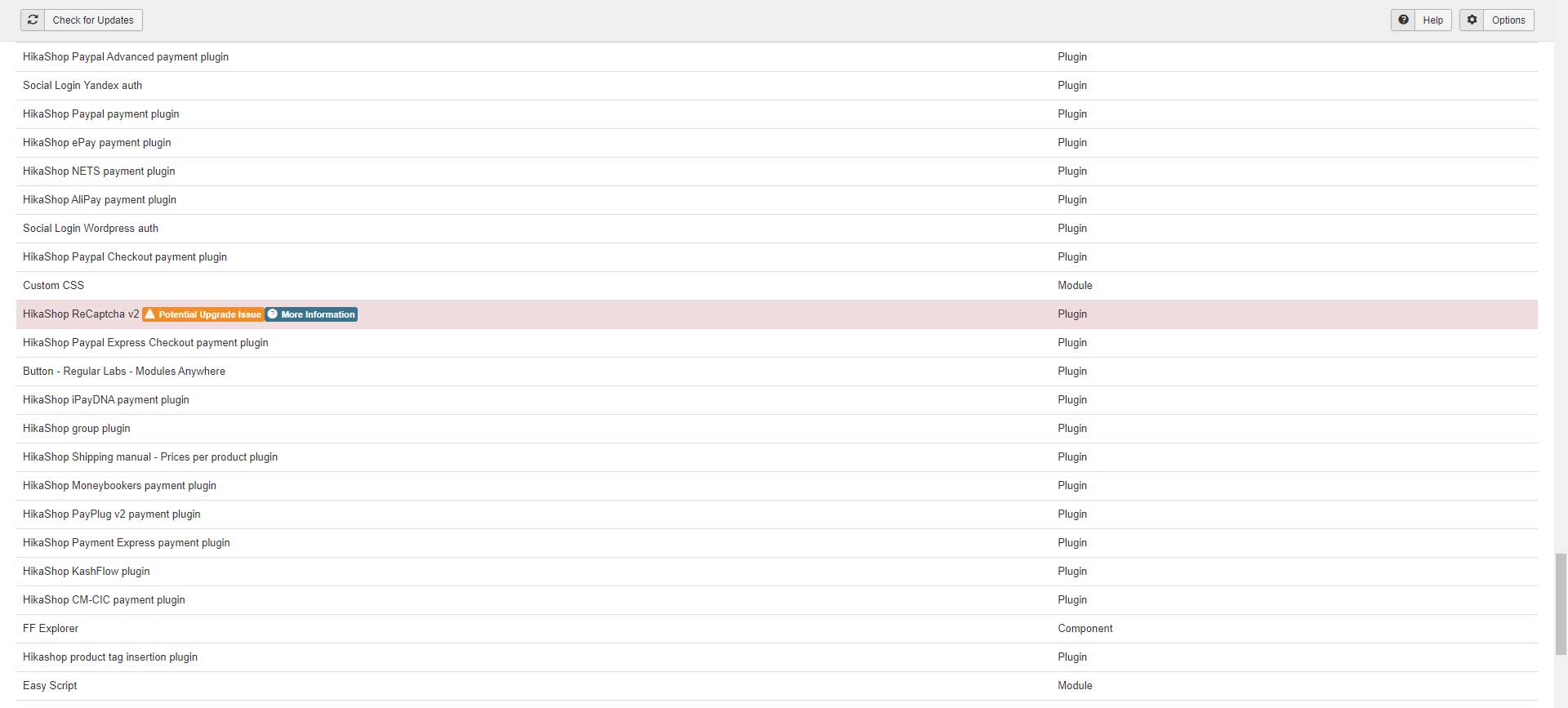
Task: Click HikaShop Paypal payment plugin name
Action: (x=101, y=114)
